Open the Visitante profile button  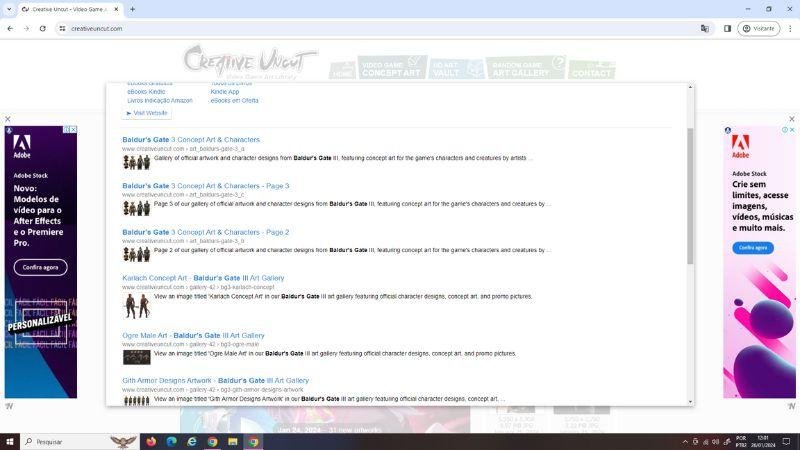click(x=759, y=29)
